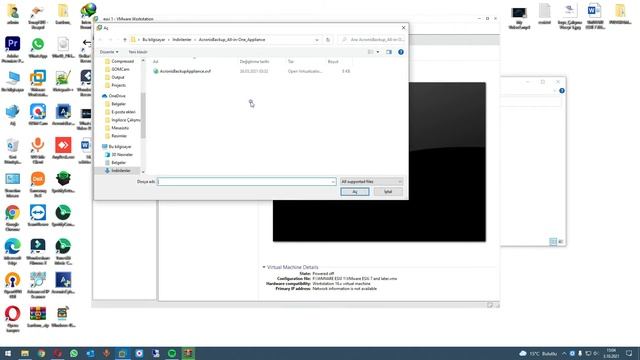Image resolution: width=640 pixels, height=360 pixels.
Task: Select the Resimler folder under OneDrive
Action: 119,136
